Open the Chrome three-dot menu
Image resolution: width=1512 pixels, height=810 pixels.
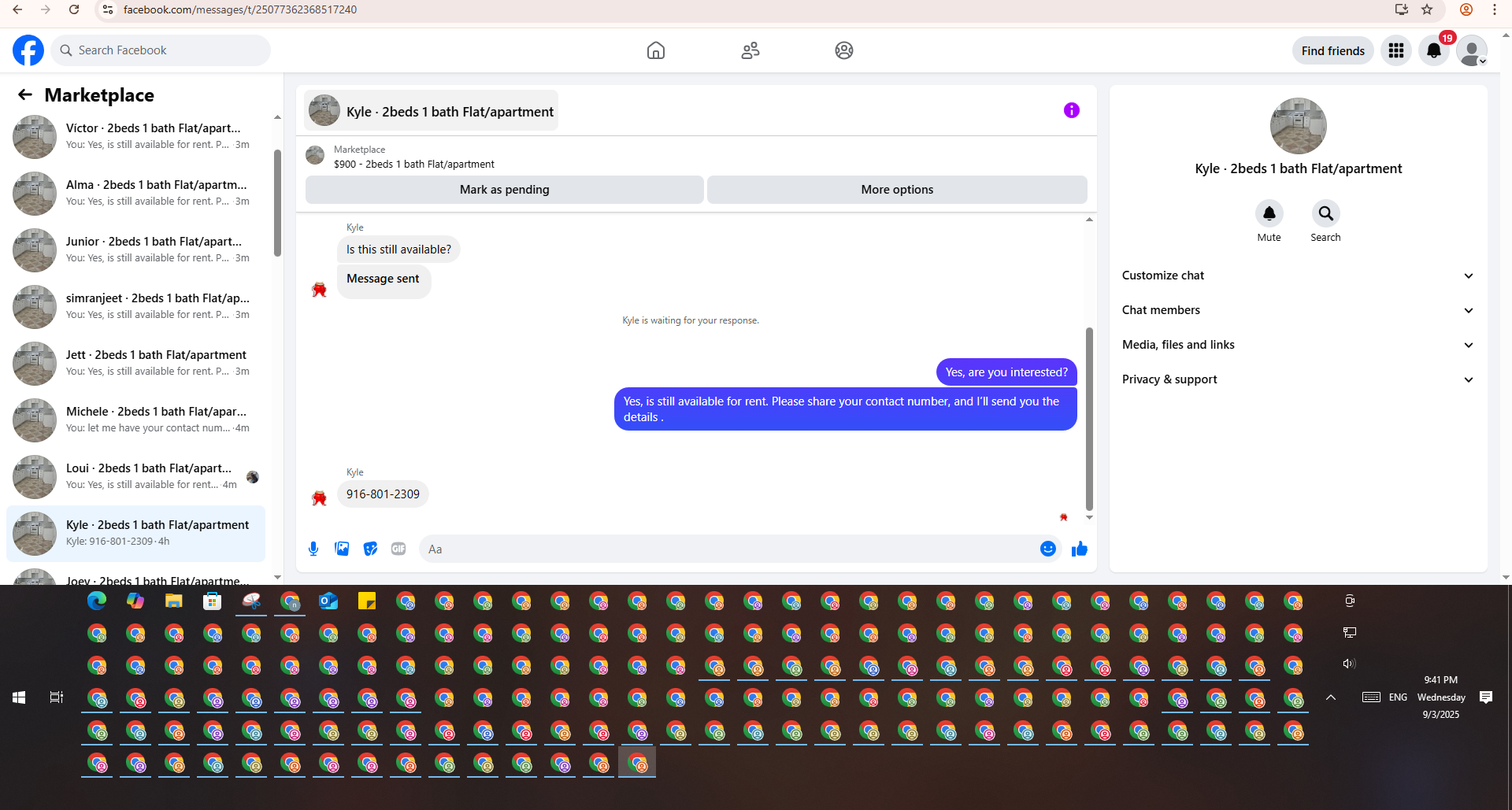(1495, 9)
